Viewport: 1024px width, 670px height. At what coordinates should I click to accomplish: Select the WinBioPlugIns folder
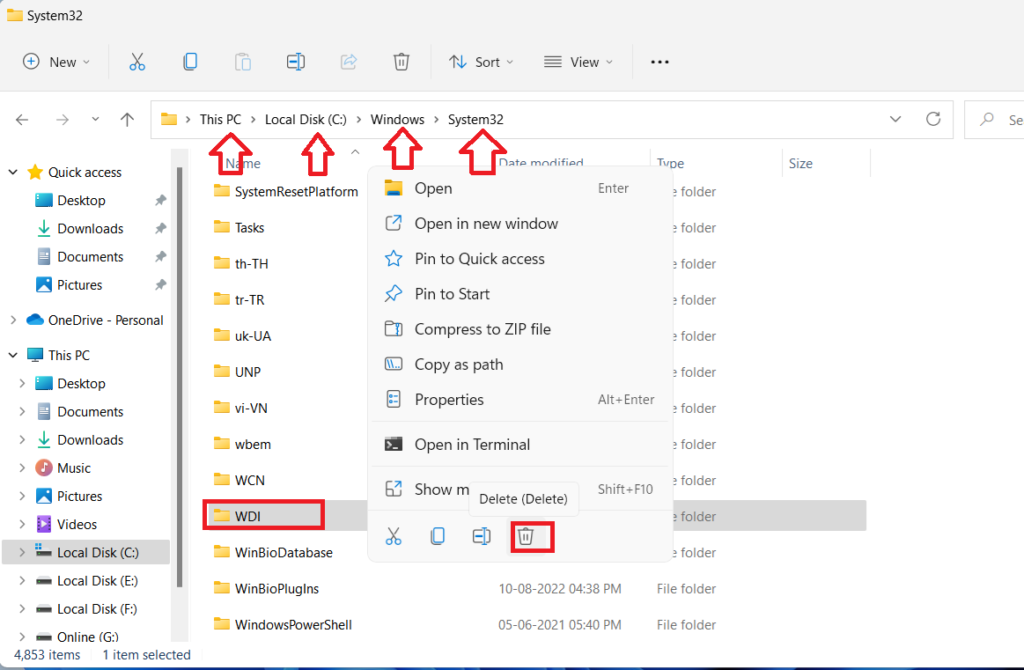[277, 588]
